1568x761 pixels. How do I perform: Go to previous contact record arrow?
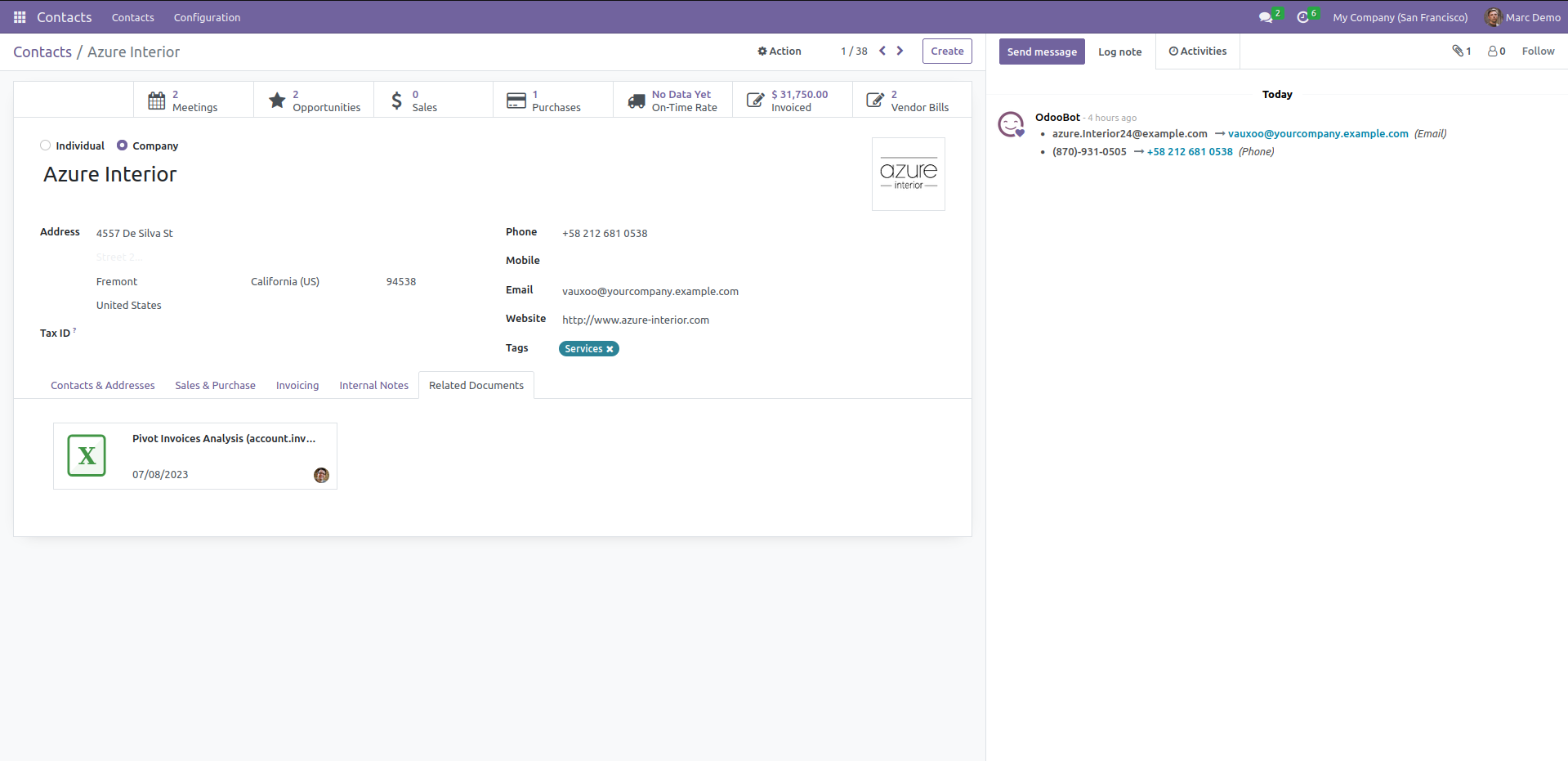882,51
